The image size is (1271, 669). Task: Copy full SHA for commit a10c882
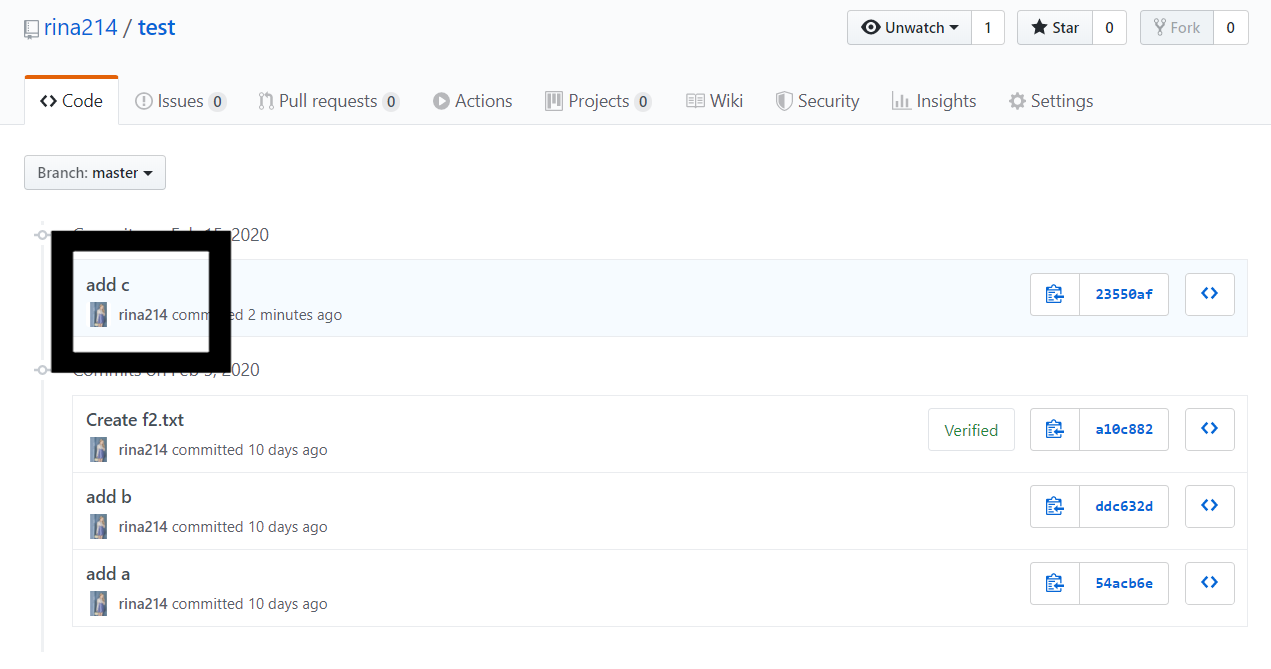[x=1055, y=429]
